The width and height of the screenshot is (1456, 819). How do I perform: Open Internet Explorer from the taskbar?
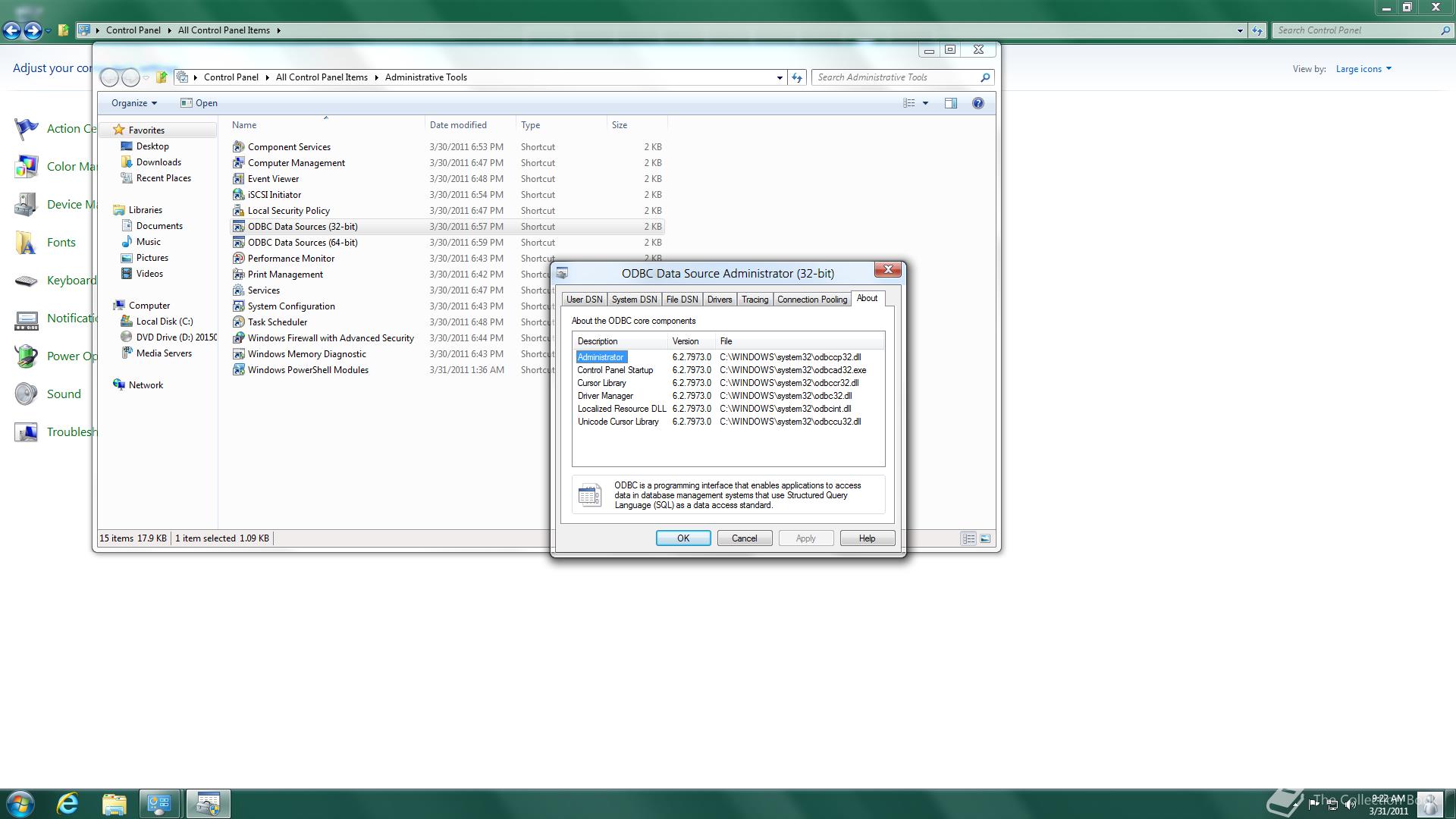coord(68,803)
